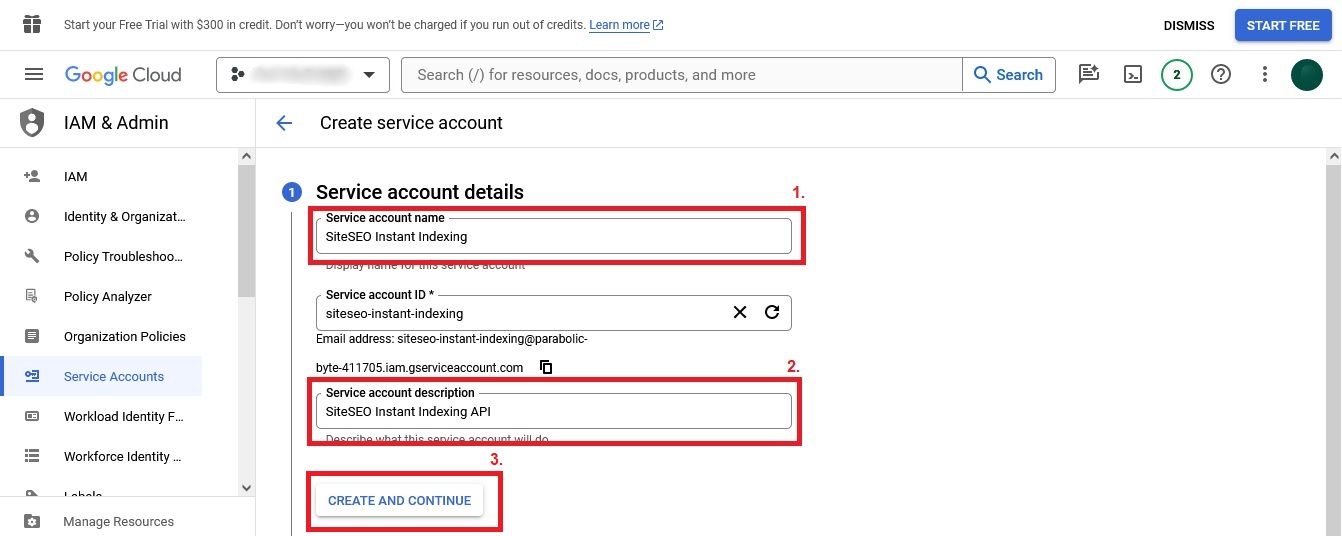Open the hamburger navigation menu
1342x536 pixels.
click(x=34, y=75)
